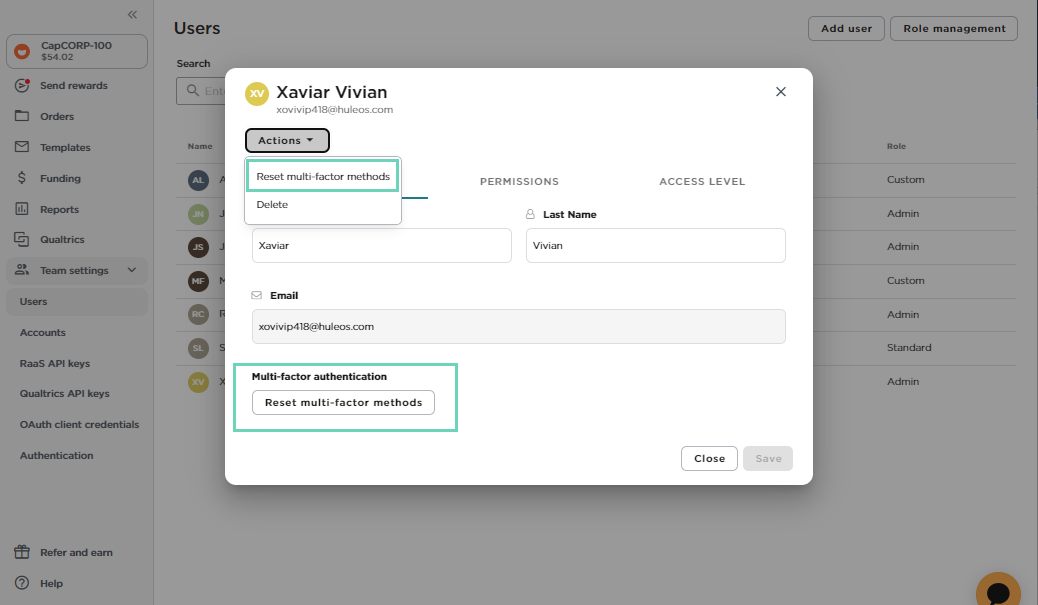Click the Templates envelope icon

pyautogui.click(x=22, y=147)
